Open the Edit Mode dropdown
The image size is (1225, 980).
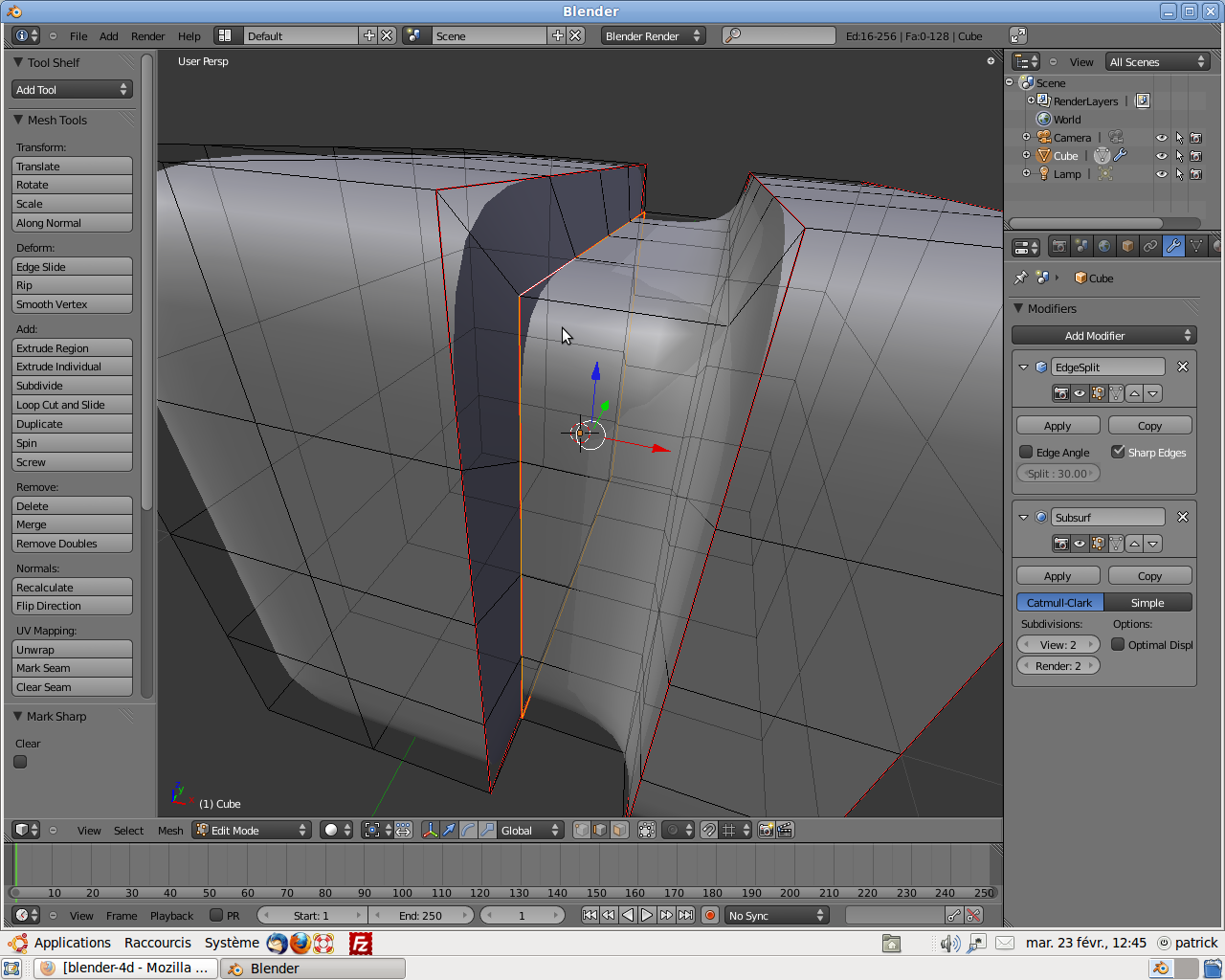tap(252, 830)
